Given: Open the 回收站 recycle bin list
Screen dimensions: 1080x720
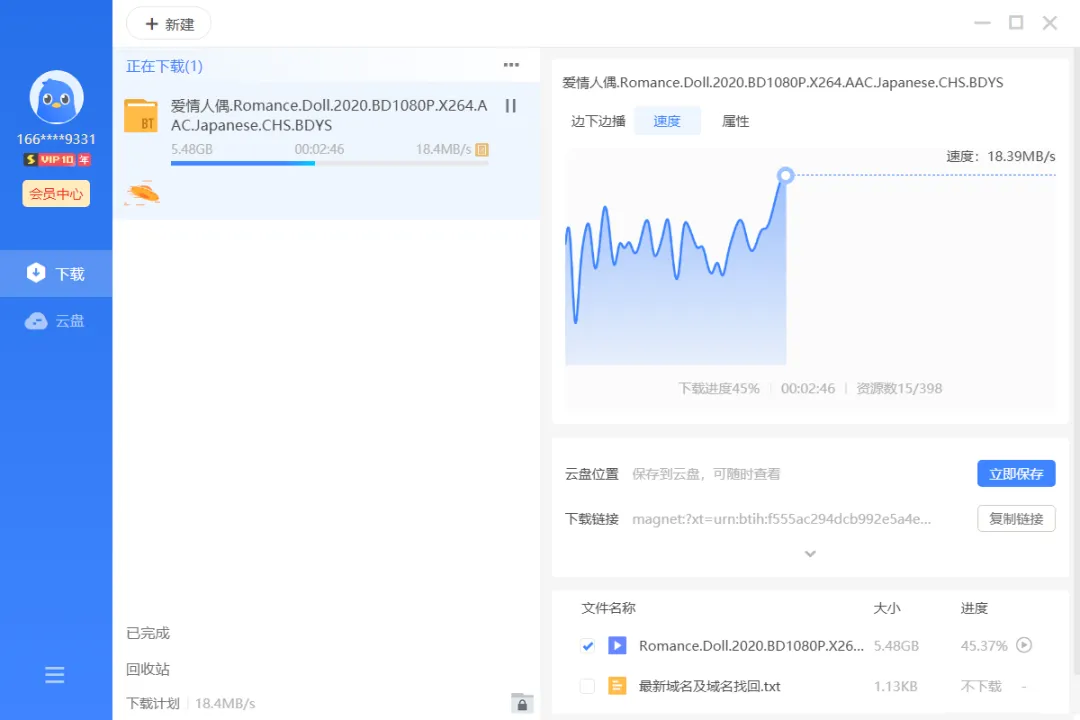Looking at the screenshot, I should tap(148, 669).
